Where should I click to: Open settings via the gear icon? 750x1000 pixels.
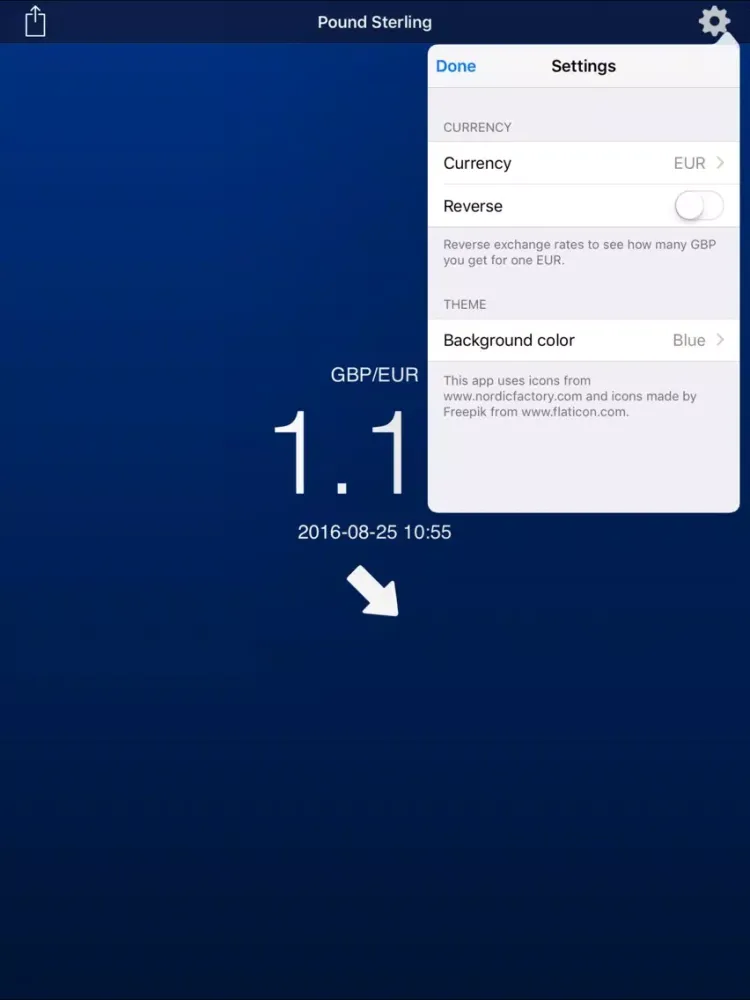click(714, 22)
